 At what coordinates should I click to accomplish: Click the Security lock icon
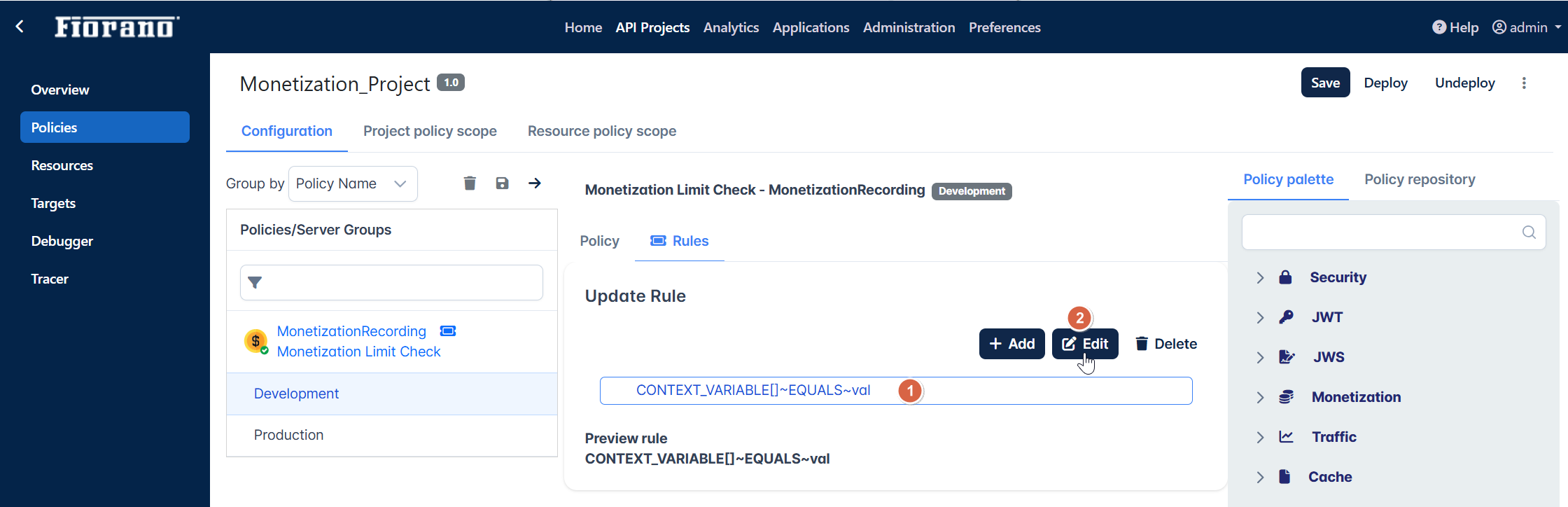(1285, 277)
